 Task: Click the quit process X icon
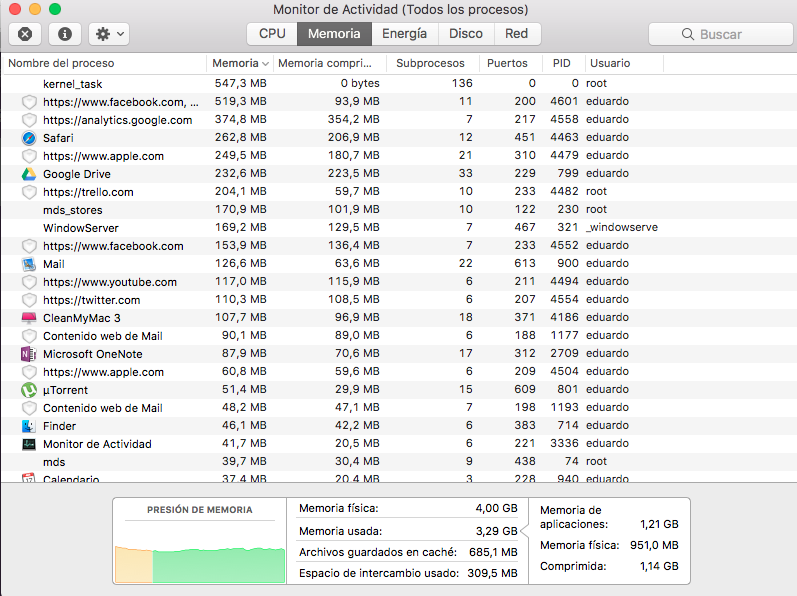tap(25, 34)
